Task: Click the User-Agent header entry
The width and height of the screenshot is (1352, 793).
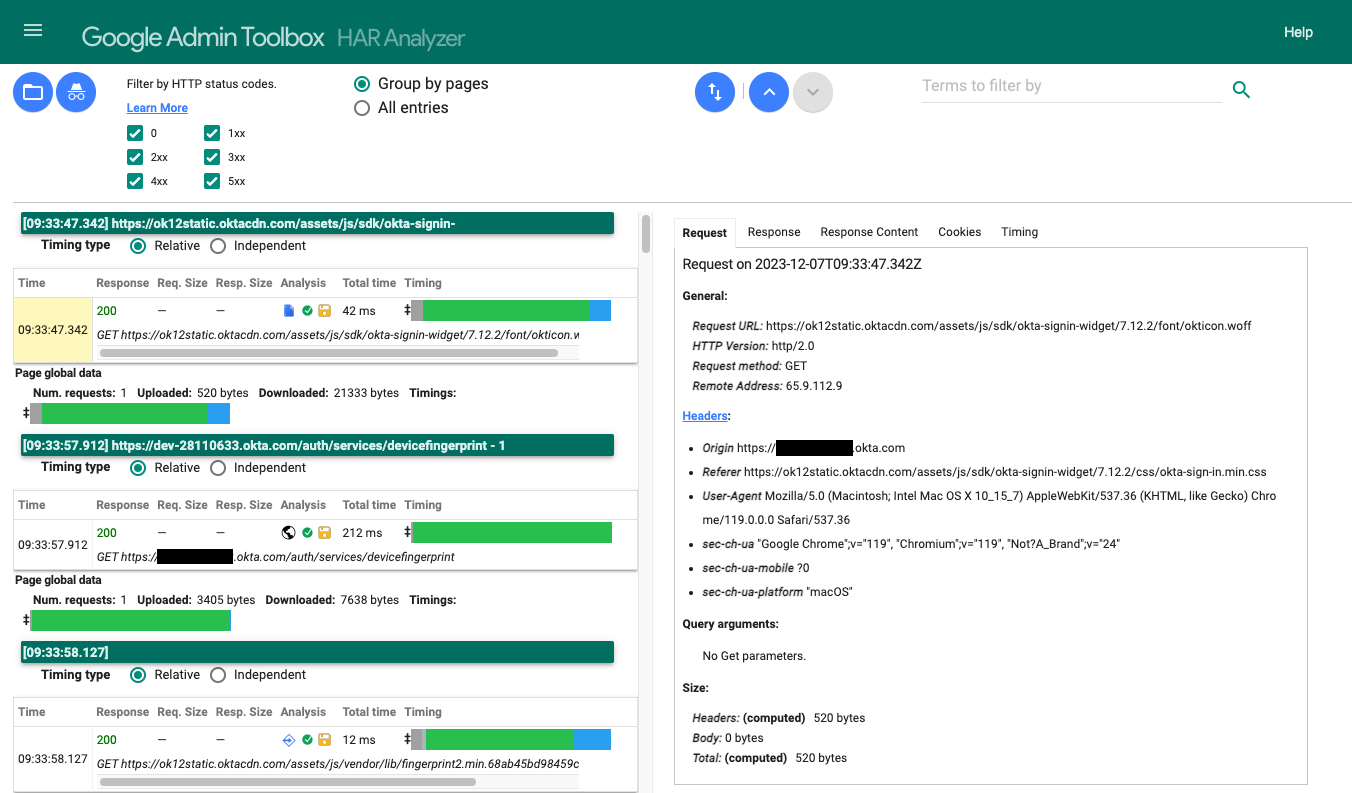Action: 989,508
